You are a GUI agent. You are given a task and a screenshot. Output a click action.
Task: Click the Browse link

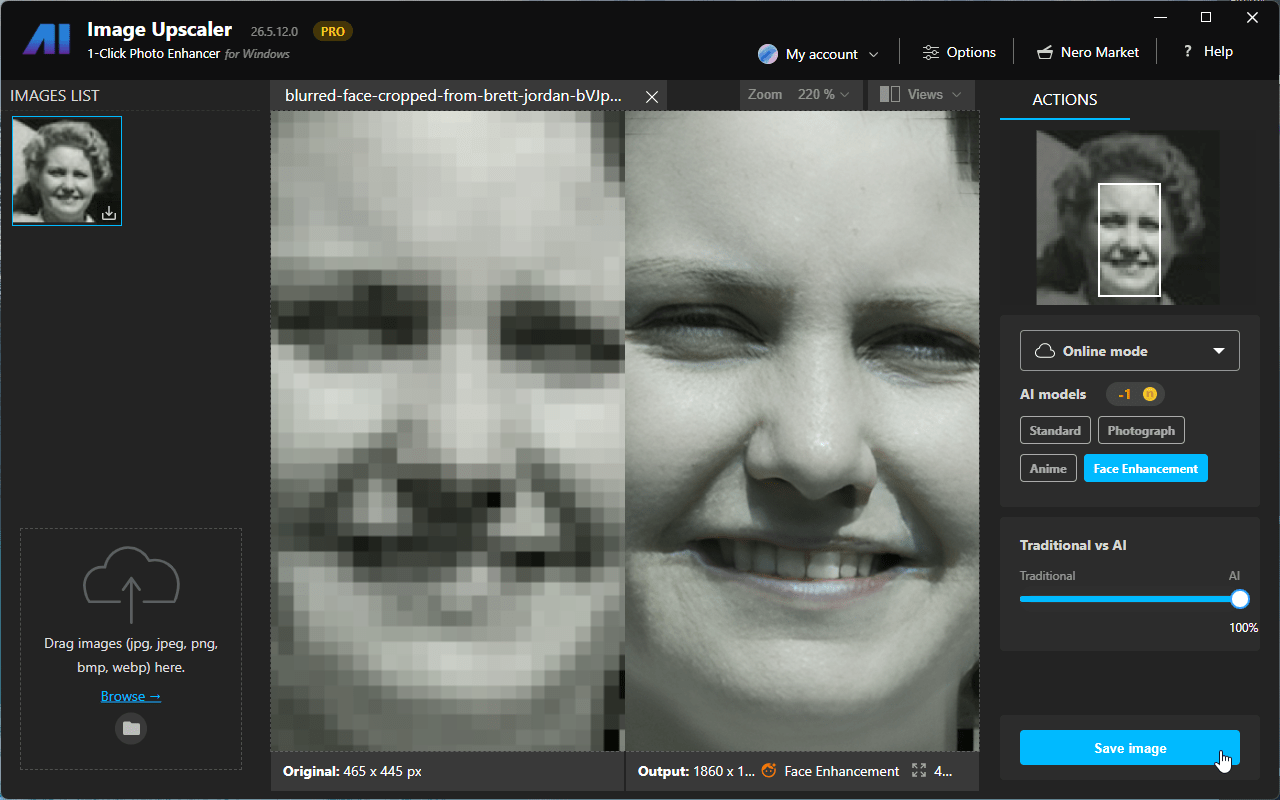pyautogui.click(x=131, y=696)
